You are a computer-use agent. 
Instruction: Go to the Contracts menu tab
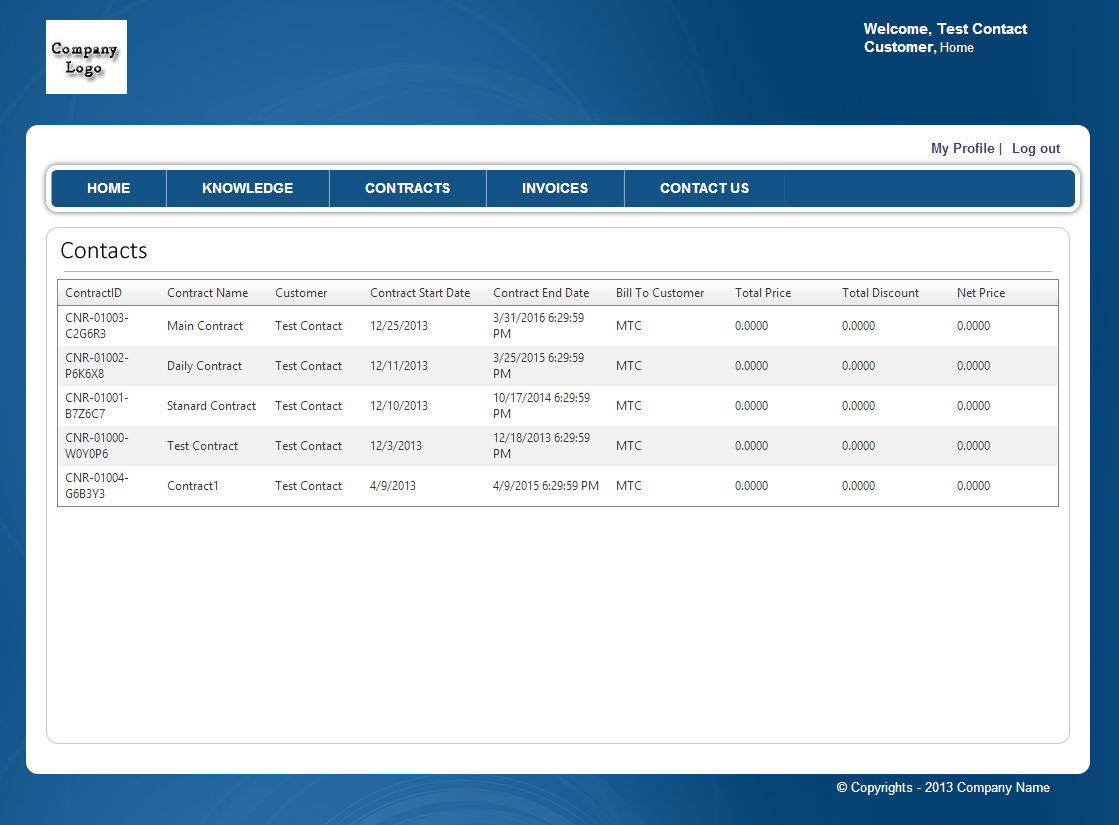pos(407,188)
